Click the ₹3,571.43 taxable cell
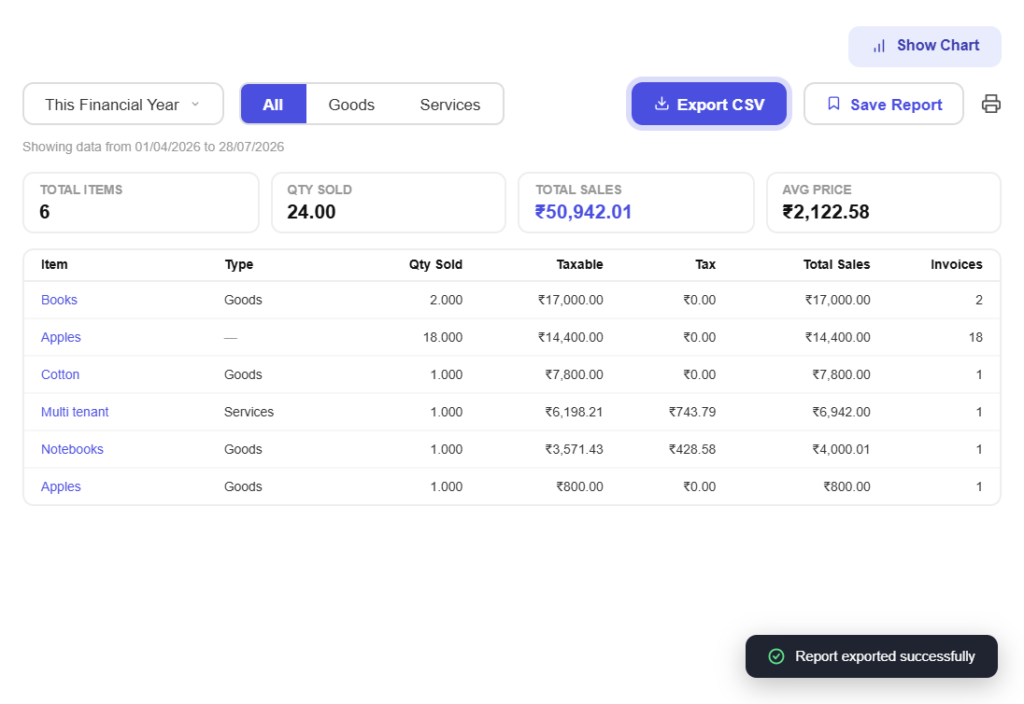This screenshot has height=704, width=1024. pos(573,449)
